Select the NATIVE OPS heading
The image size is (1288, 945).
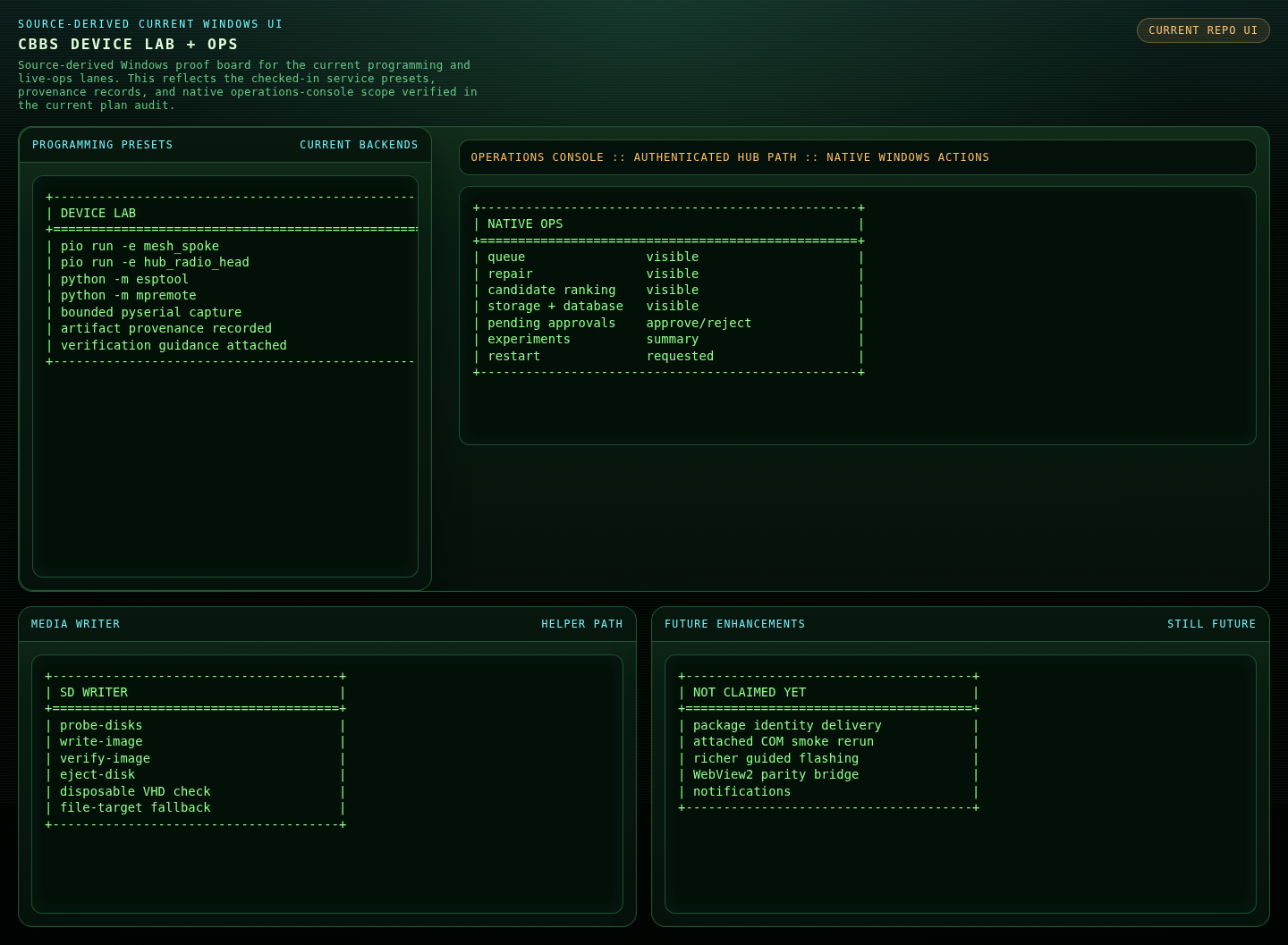coord(525,224)
